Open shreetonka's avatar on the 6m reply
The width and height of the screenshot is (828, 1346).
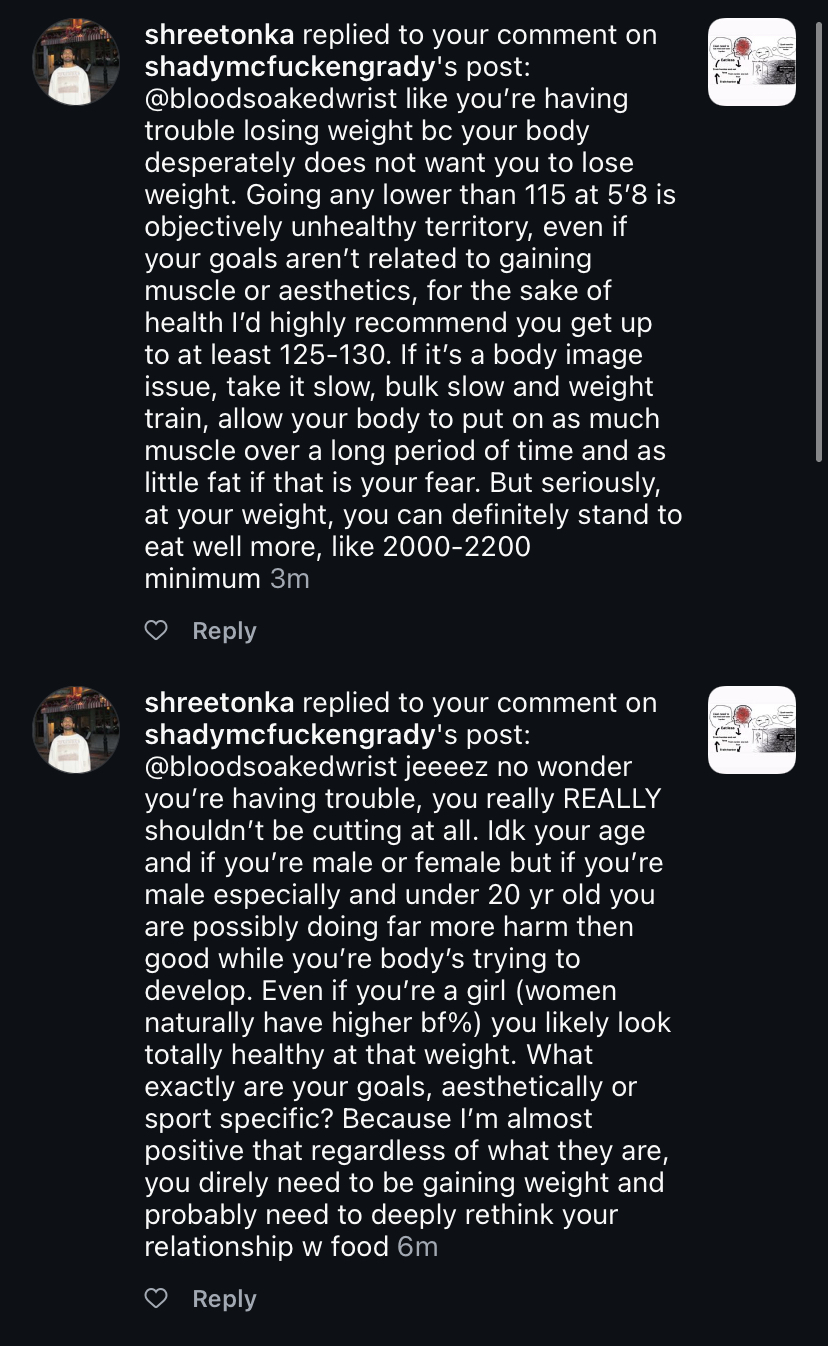pos(76,730)
